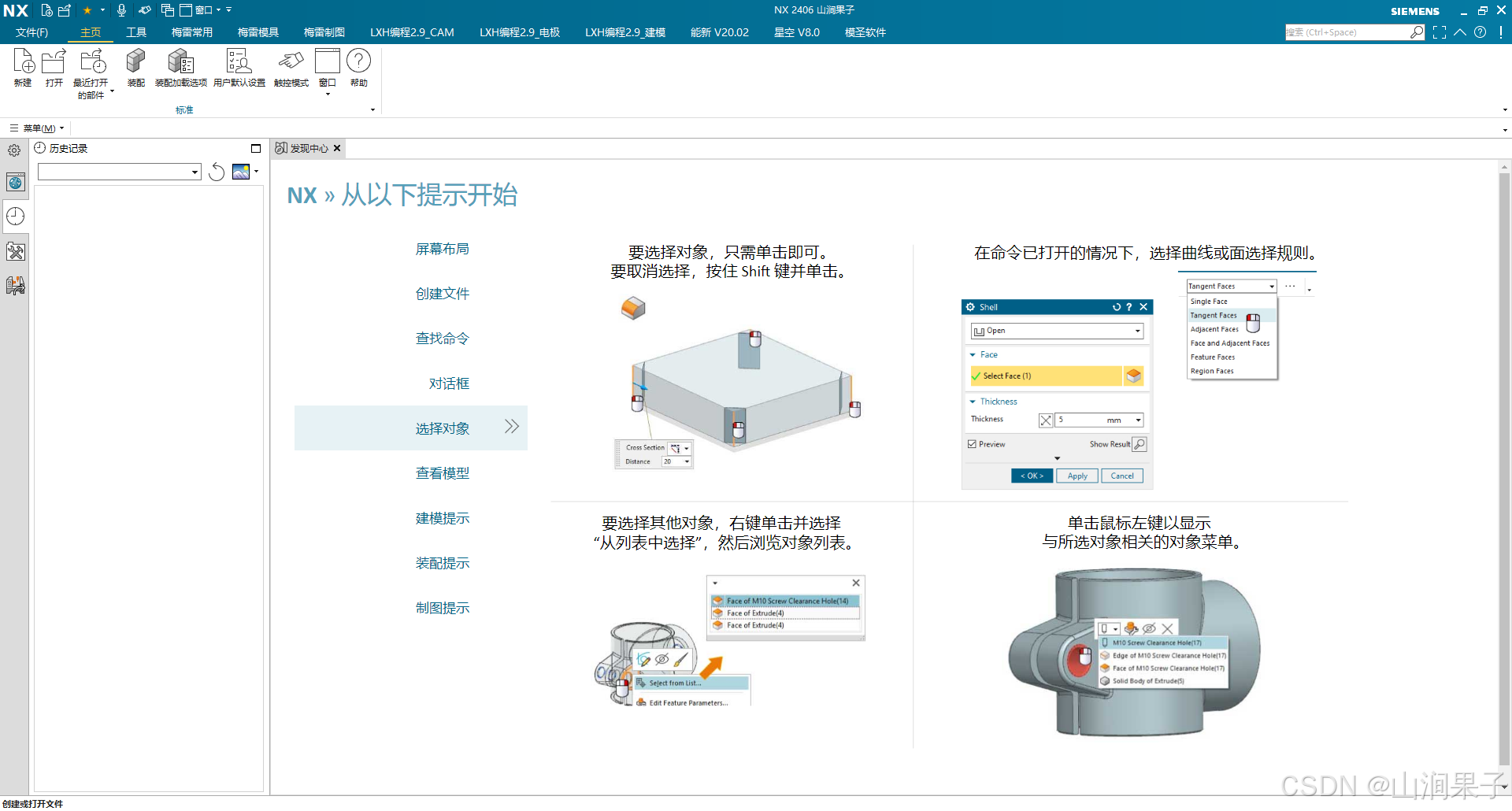Open the roles sidebar icon
1512x811 pixels.
[x=16, y=285]
